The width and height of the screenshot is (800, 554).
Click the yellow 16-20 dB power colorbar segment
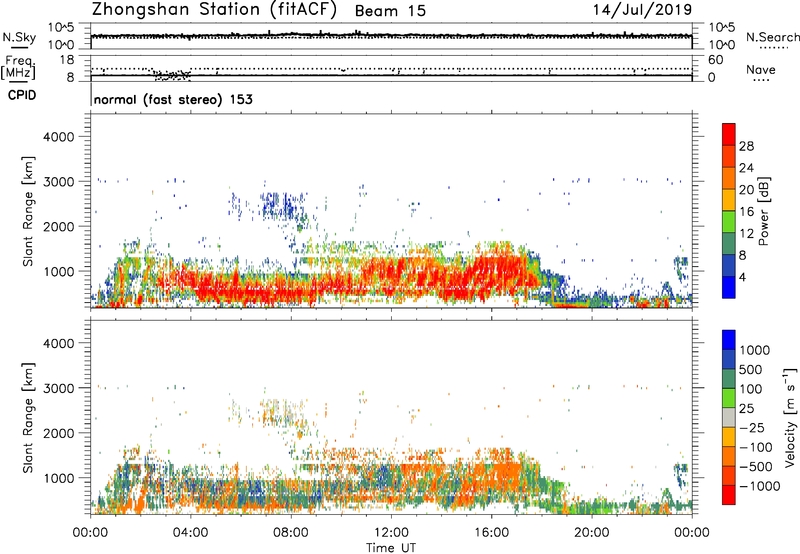(729, 199)
